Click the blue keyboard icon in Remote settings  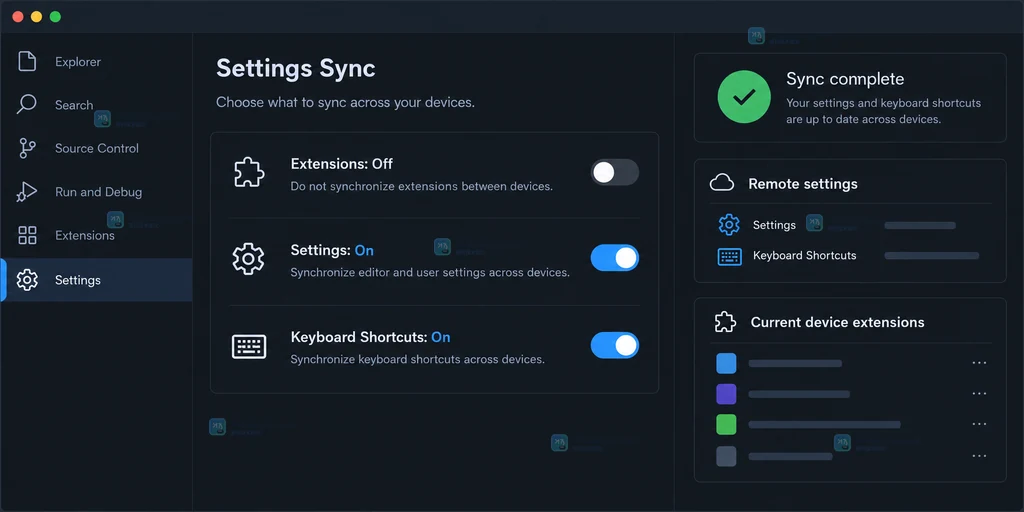coord(729,256)
